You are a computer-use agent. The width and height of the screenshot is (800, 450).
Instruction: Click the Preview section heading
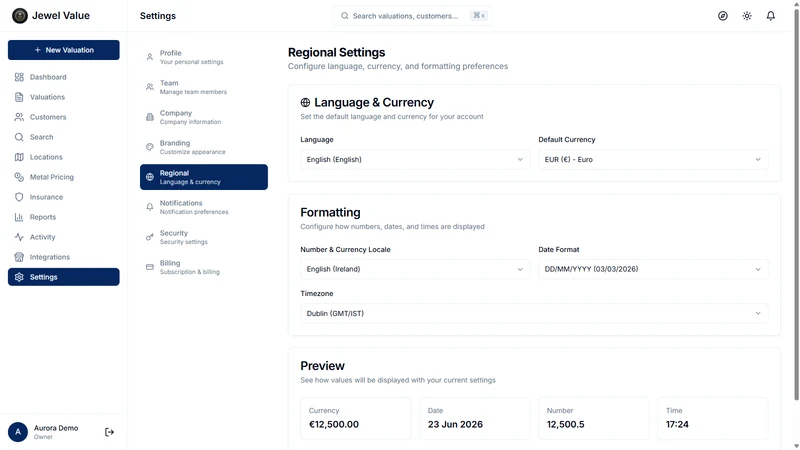coord(322,366)
